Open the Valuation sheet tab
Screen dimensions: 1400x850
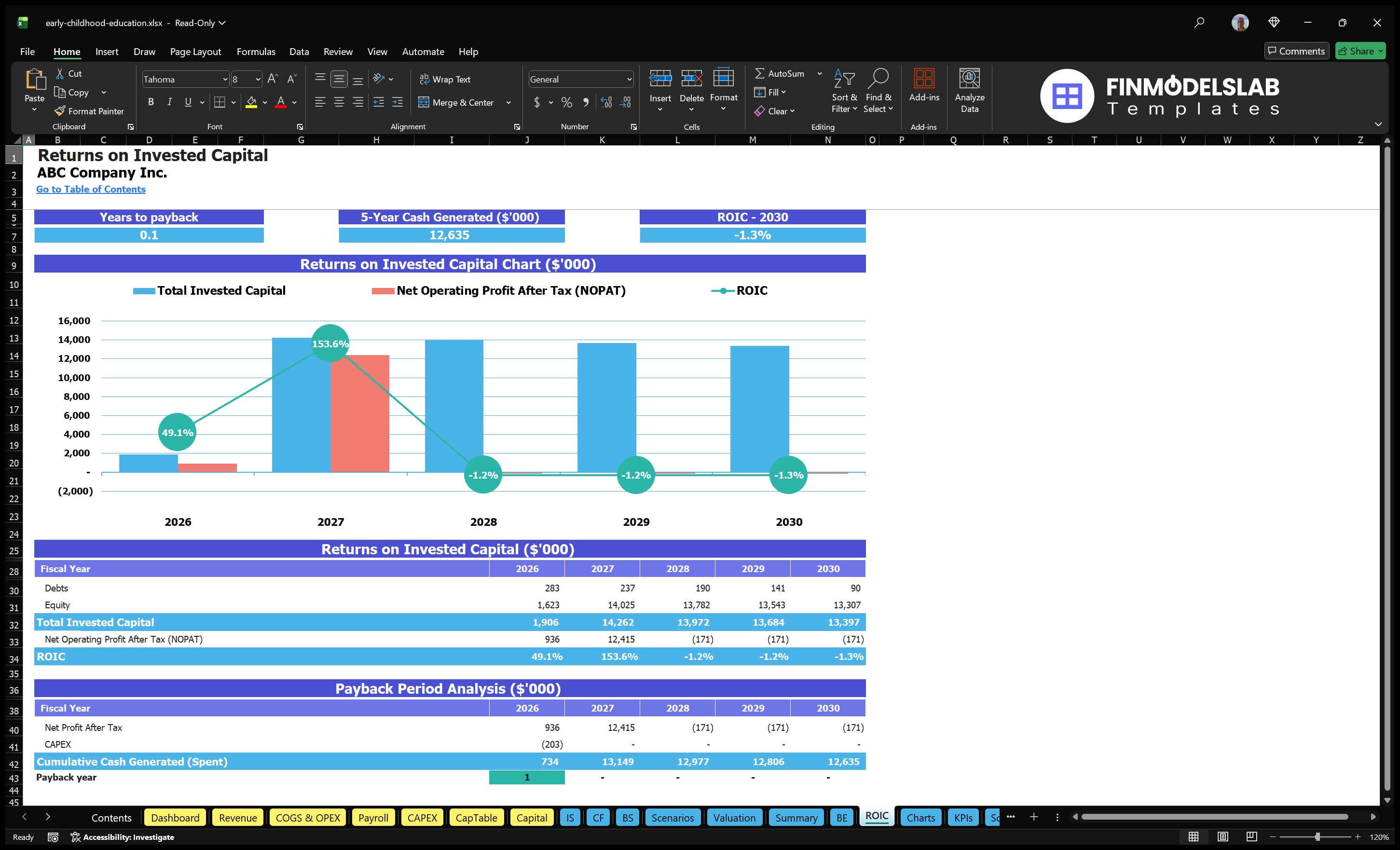(734, 818)
